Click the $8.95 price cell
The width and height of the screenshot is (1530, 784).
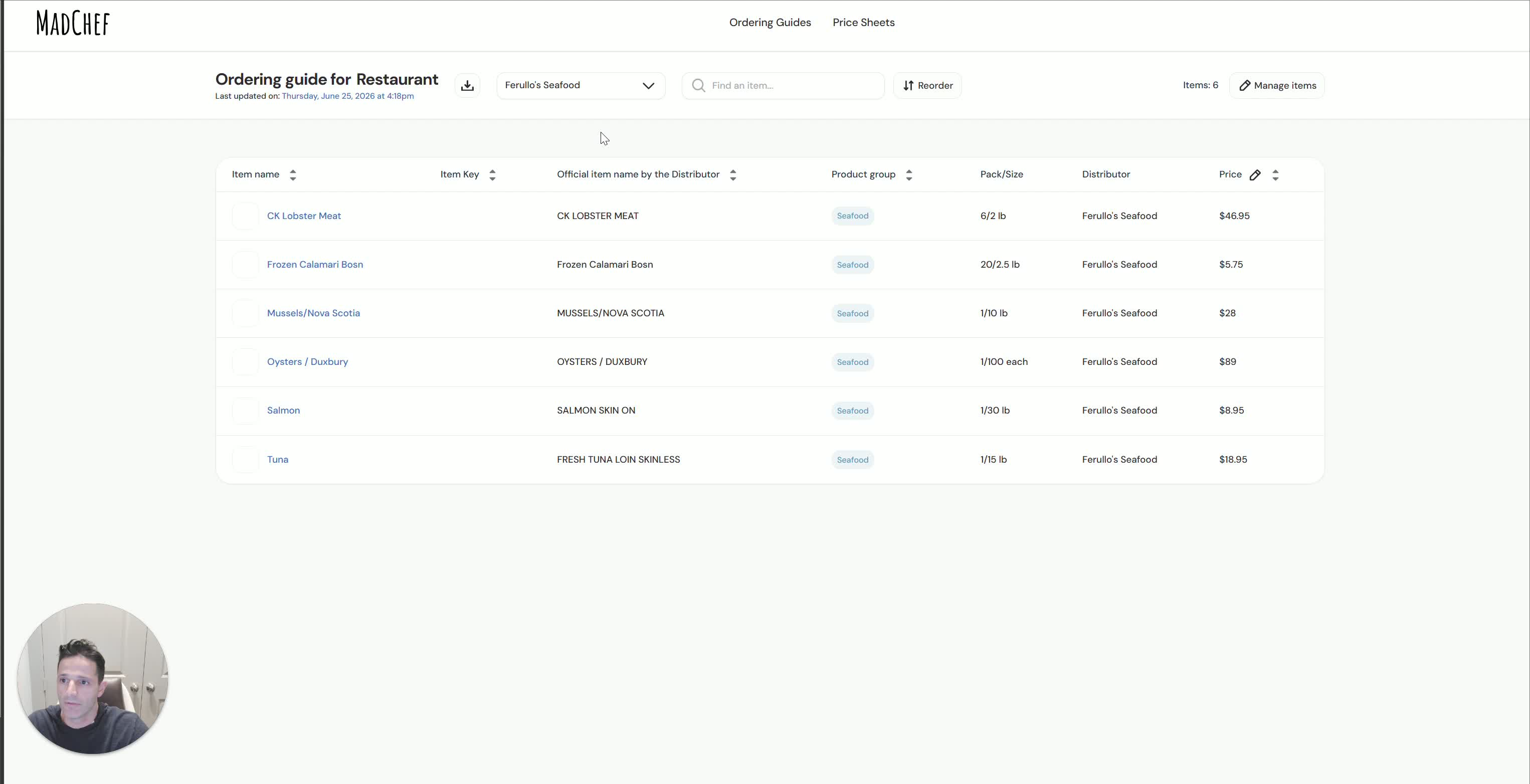(1231, 411)
